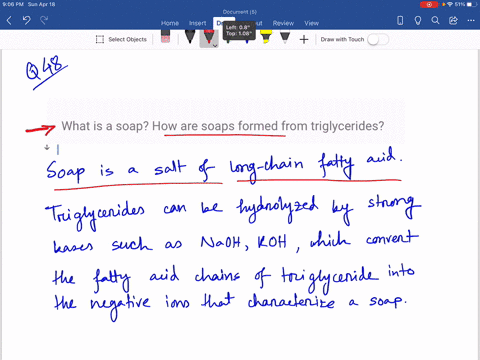Click the Select Objects button
The image size is (480, 360).
point(121,39)
